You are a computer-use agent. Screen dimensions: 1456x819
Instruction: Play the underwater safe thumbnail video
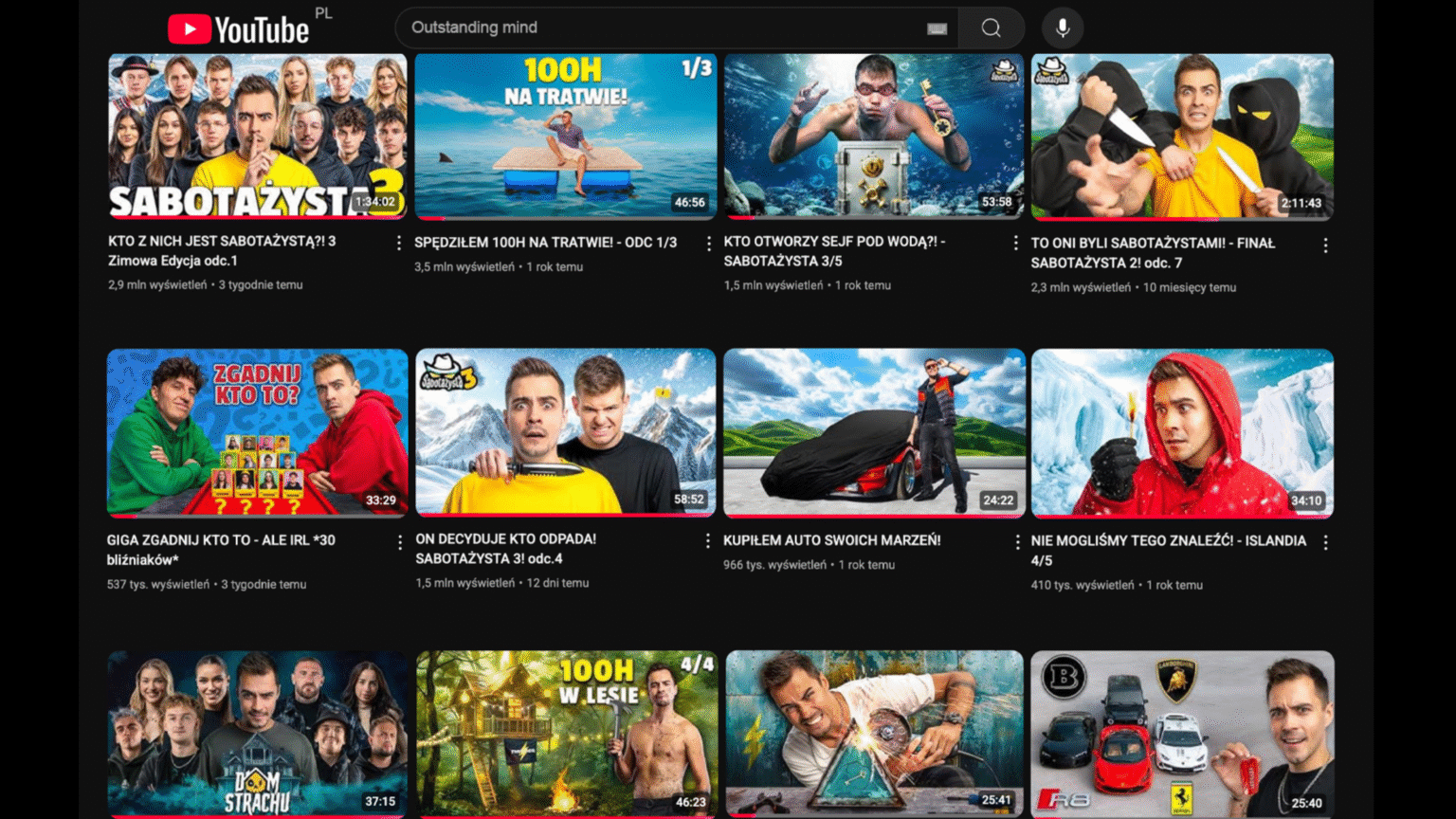(x=873, y=136)
